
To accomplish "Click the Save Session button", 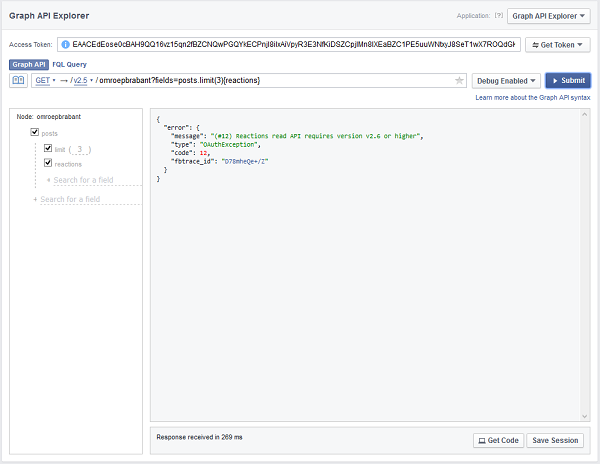I will coord(555,440).
